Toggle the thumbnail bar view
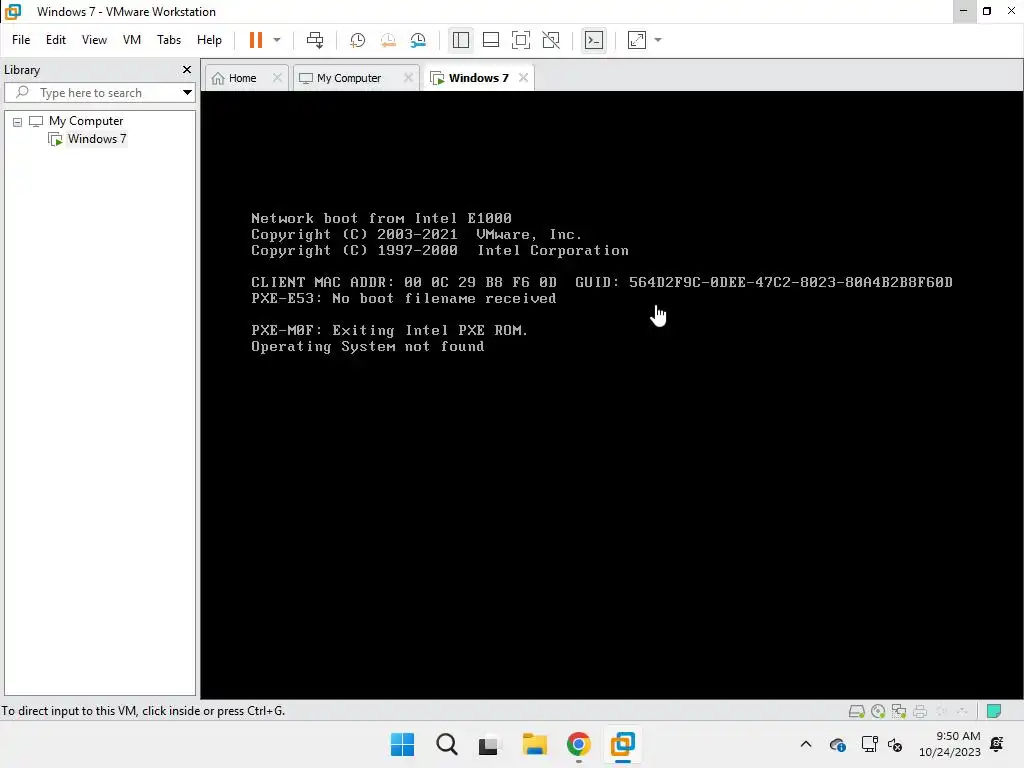The width and height of the screenshot is (1024, 768). tap(490, 40)
